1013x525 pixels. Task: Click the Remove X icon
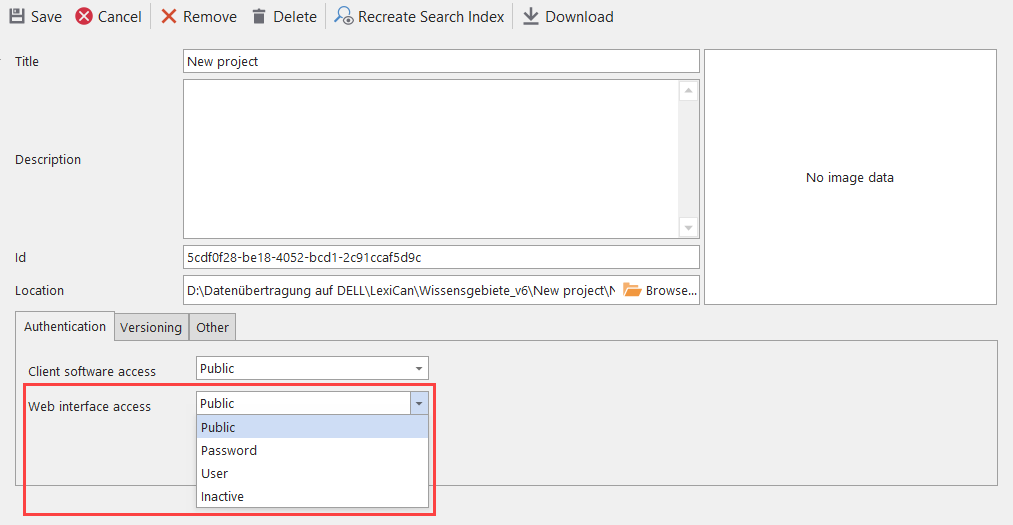tap(169, 17)
